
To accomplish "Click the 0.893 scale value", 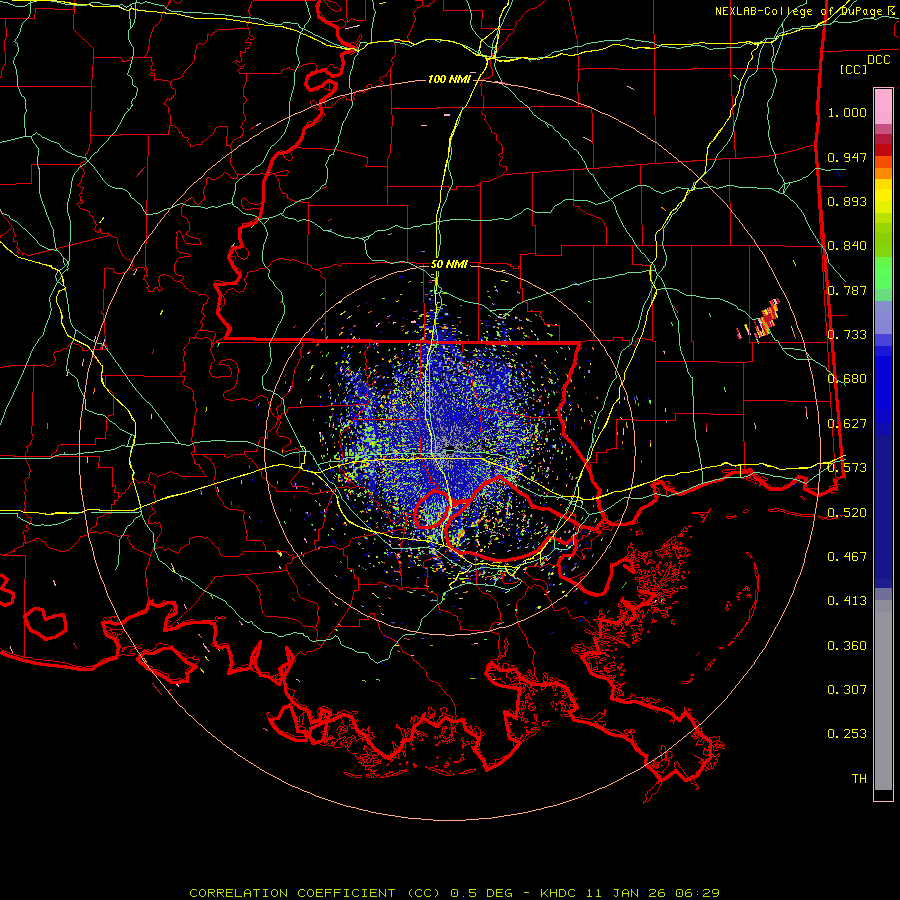I will coord(847,201).
